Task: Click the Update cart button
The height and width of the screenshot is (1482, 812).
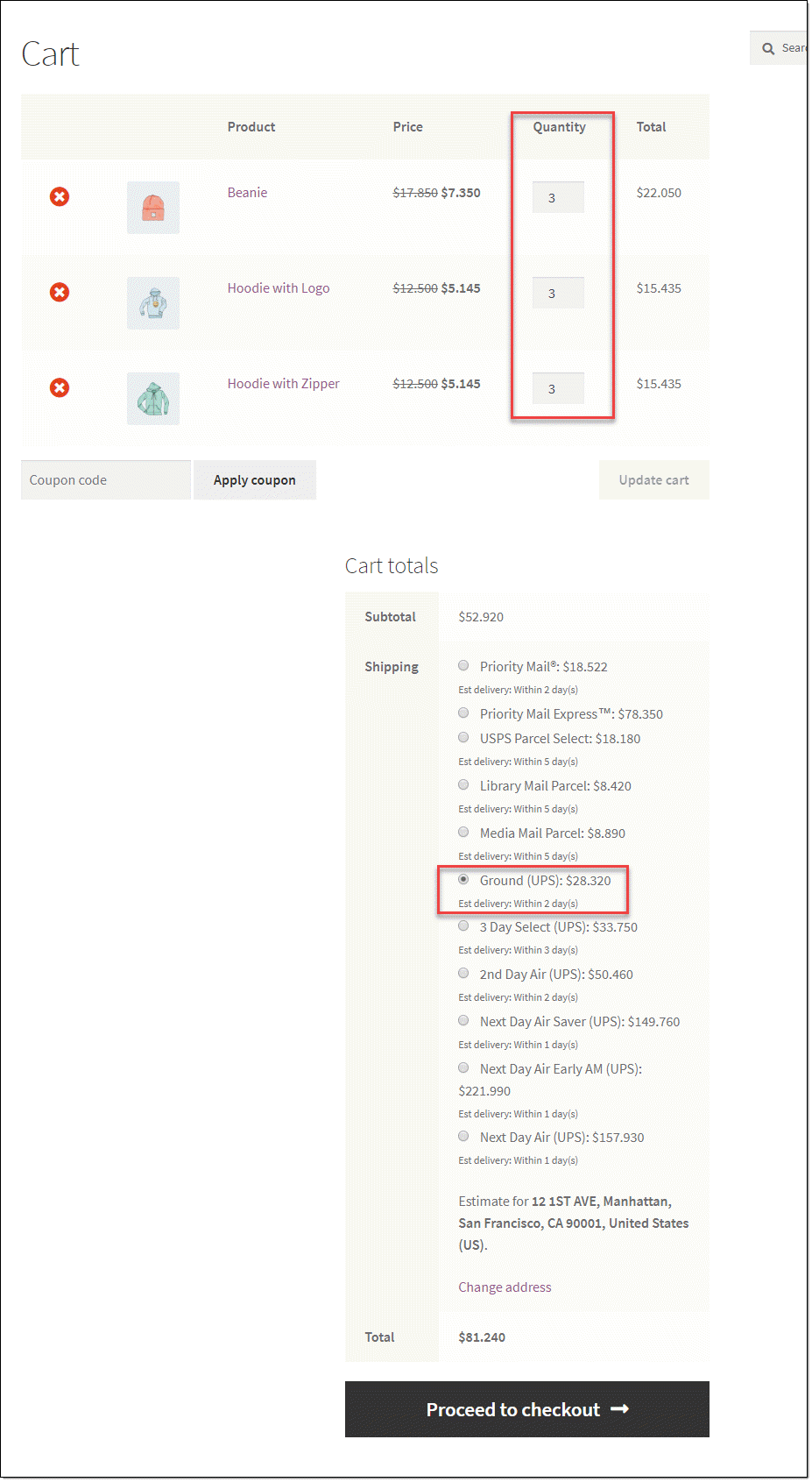Action: [654, 480]
